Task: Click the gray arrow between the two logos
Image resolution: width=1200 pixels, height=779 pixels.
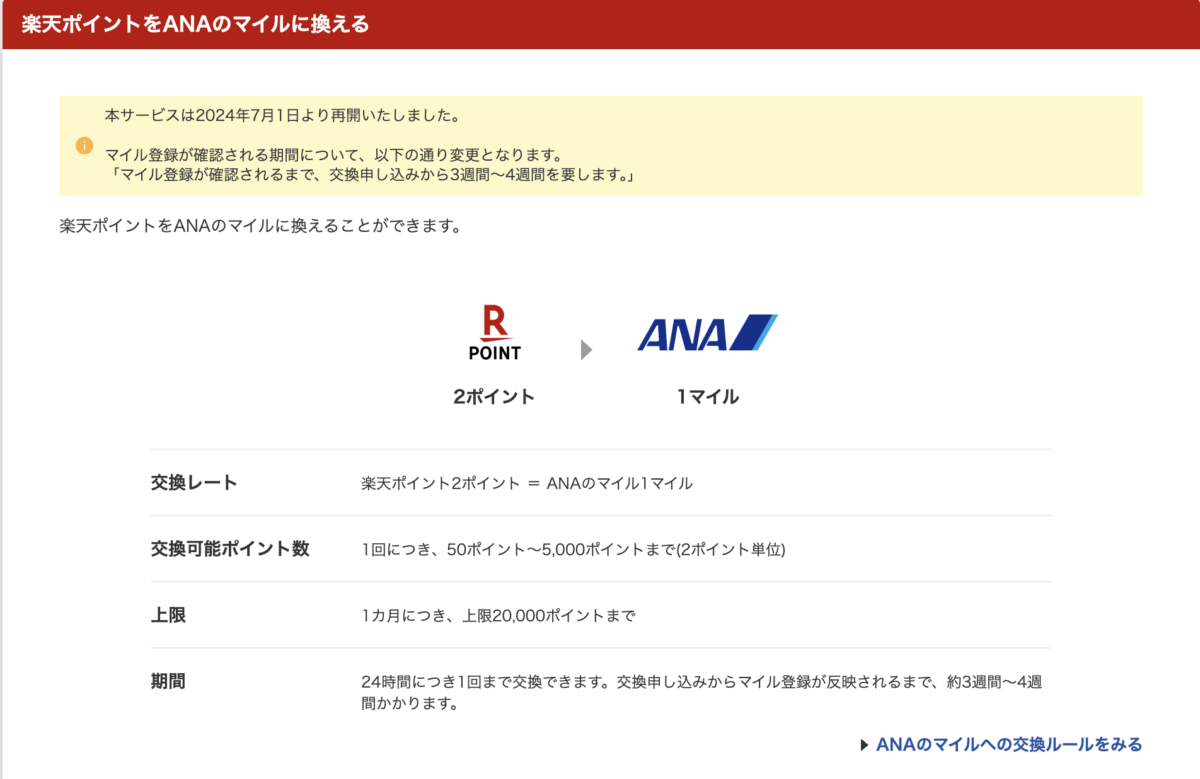Action: coord(586,350)
